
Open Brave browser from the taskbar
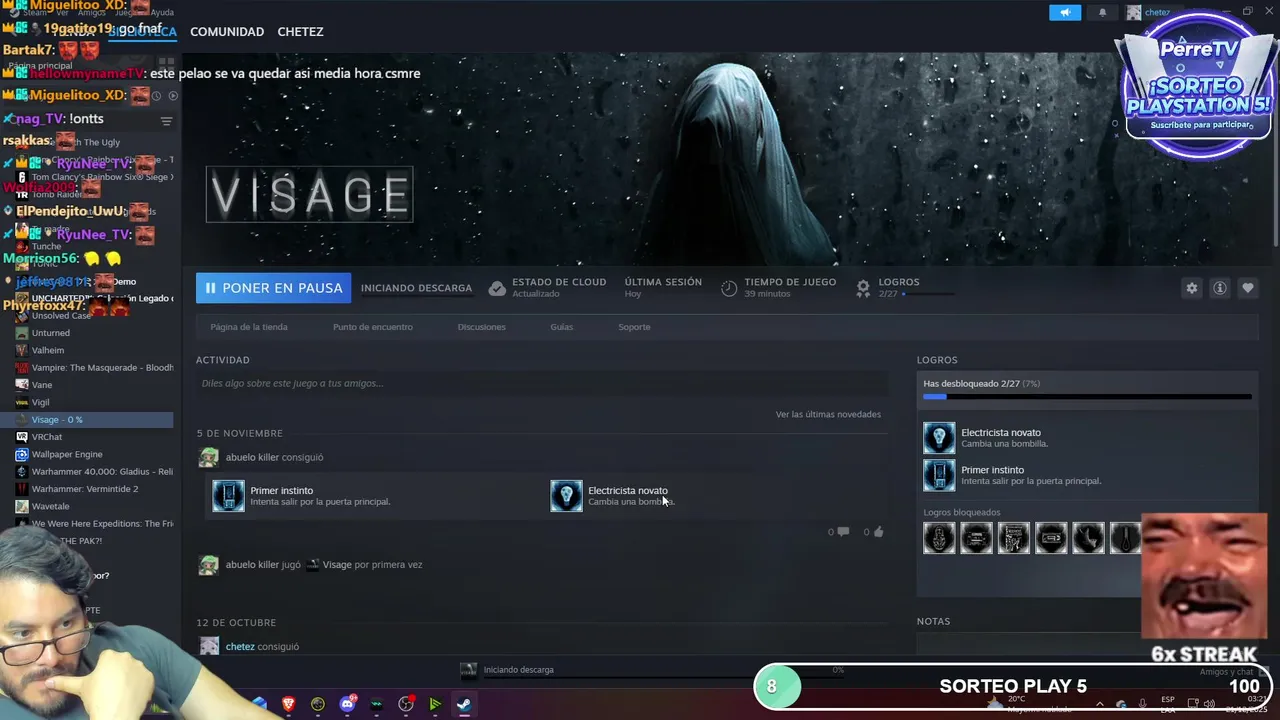click(x=288, y=704)
